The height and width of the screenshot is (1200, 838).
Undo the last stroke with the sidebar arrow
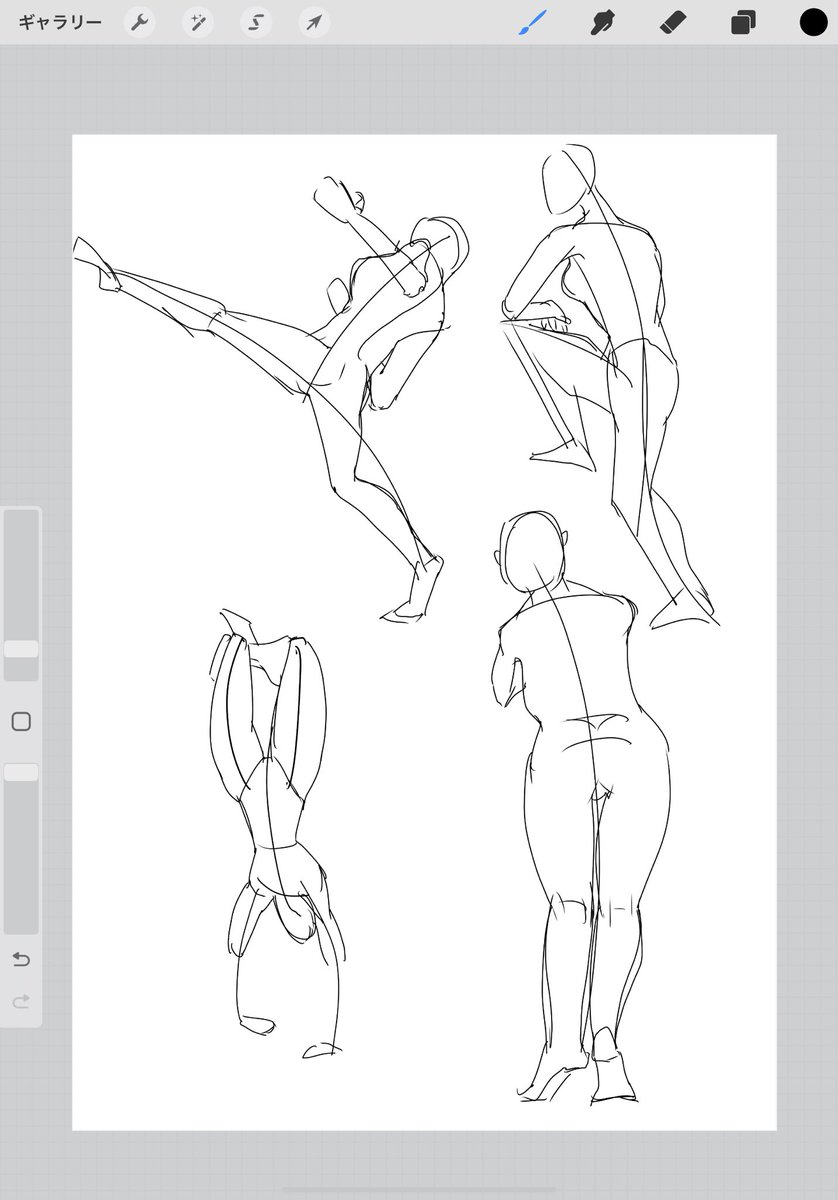[x=21, y=960]
